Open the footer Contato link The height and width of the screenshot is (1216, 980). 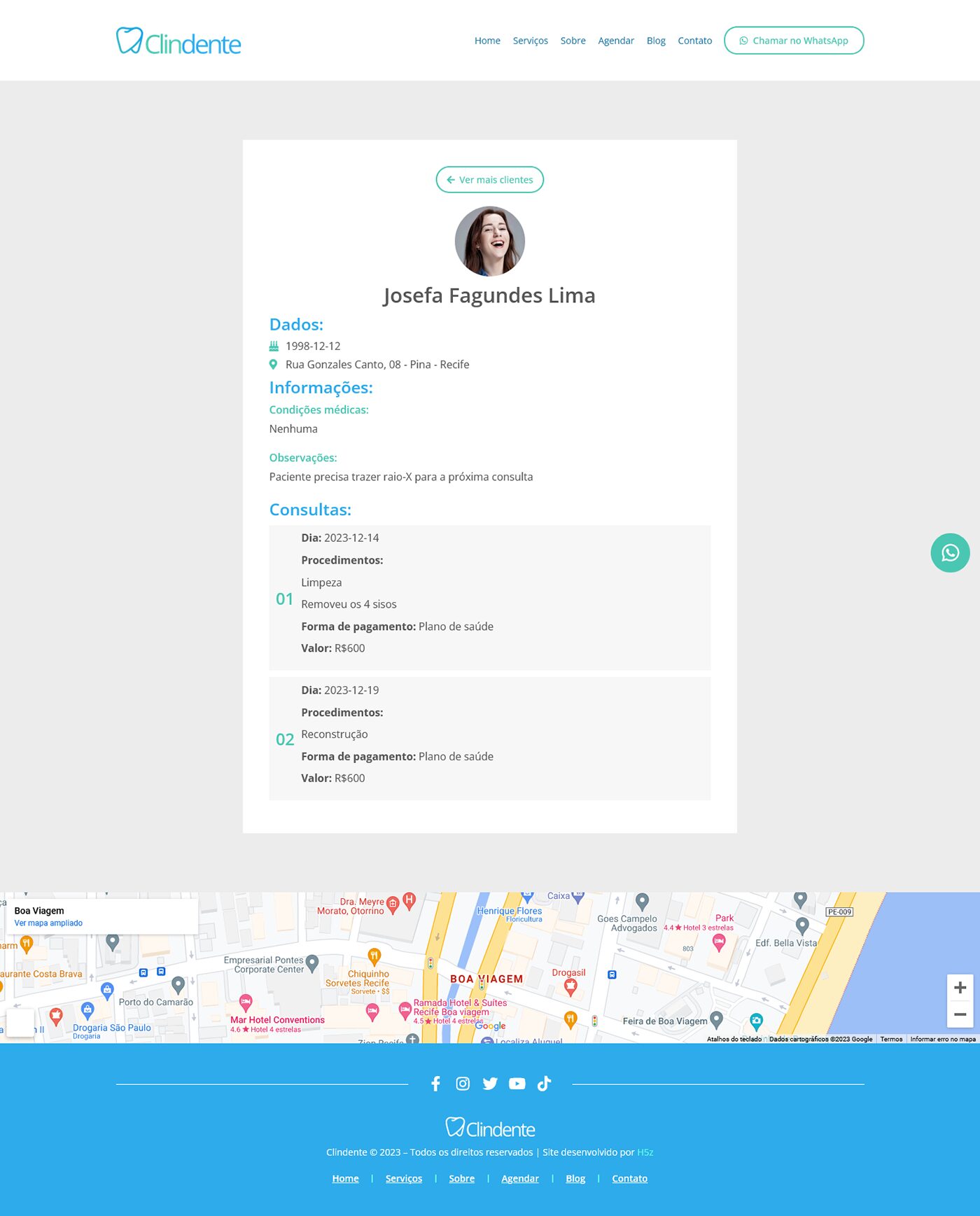[629, 1179]
